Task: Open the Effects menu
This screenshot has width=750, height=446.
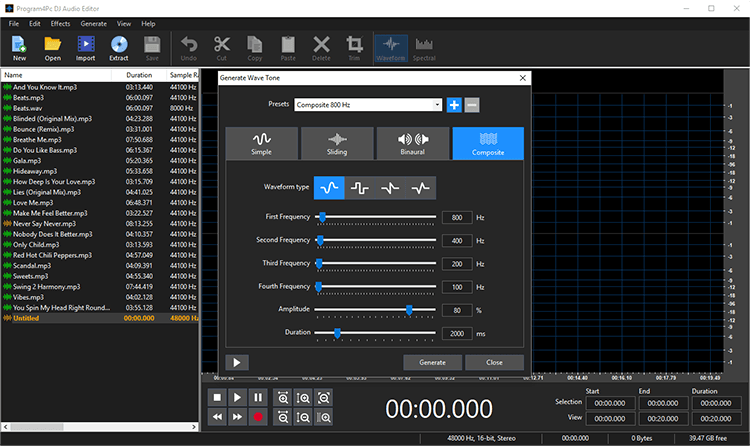Action: click(x=60, y=22)
